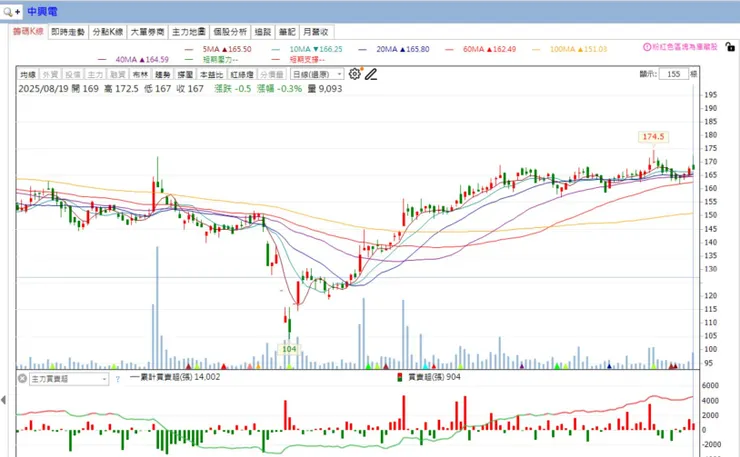Toggle the 撐壓 overlay button
Screen dimensions: 740x457
[185, 75]
